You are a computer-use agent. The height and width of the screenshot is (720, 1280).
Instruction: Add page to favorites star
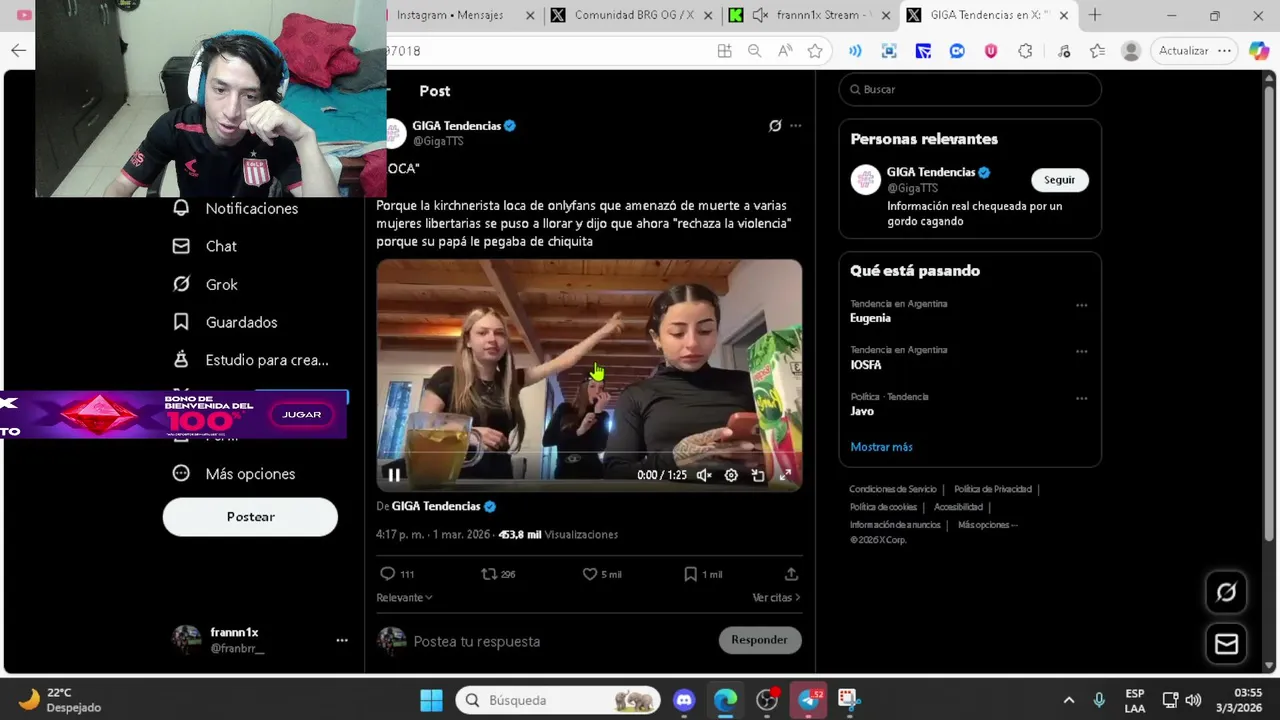tap(815, 51)
